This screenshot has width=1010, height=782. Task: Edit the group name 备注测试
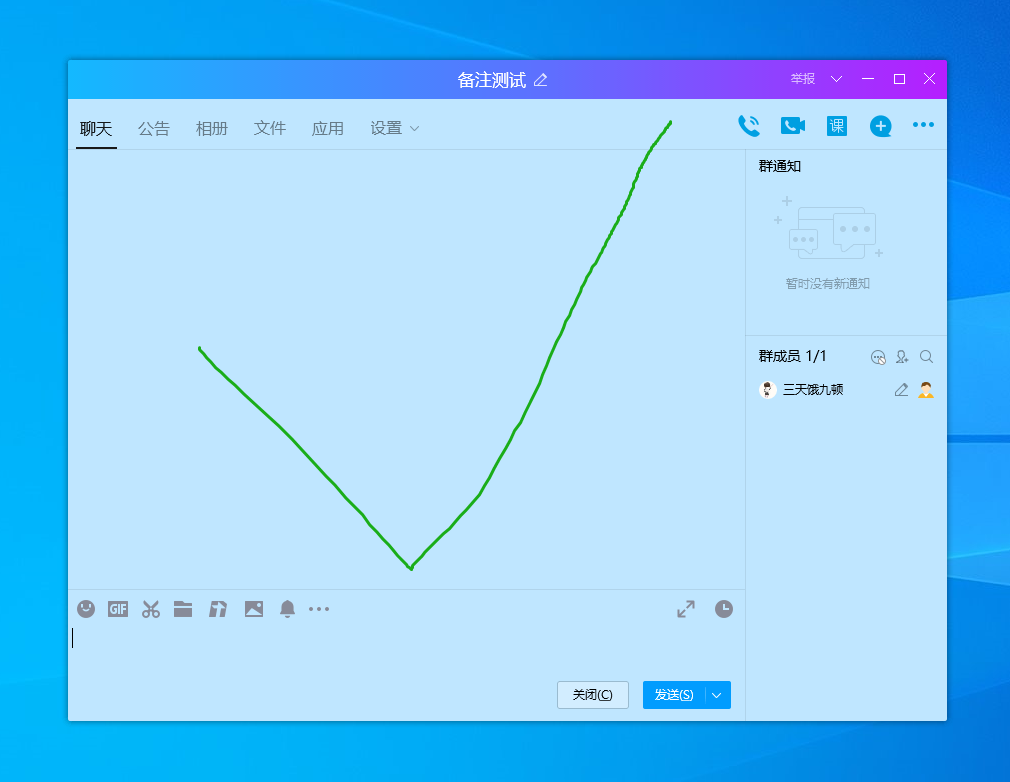point(540,80)
